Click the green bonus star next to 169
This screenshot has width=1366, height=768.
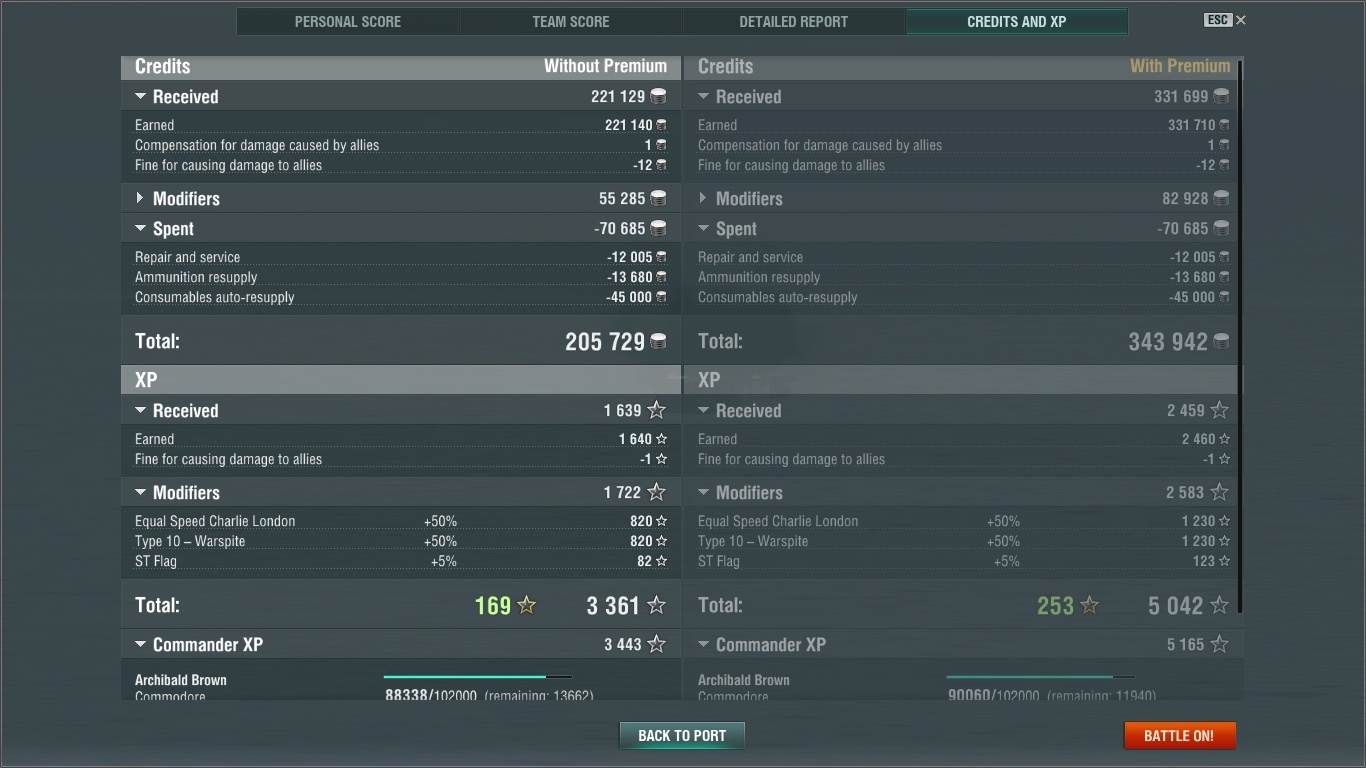coord(526,605)
